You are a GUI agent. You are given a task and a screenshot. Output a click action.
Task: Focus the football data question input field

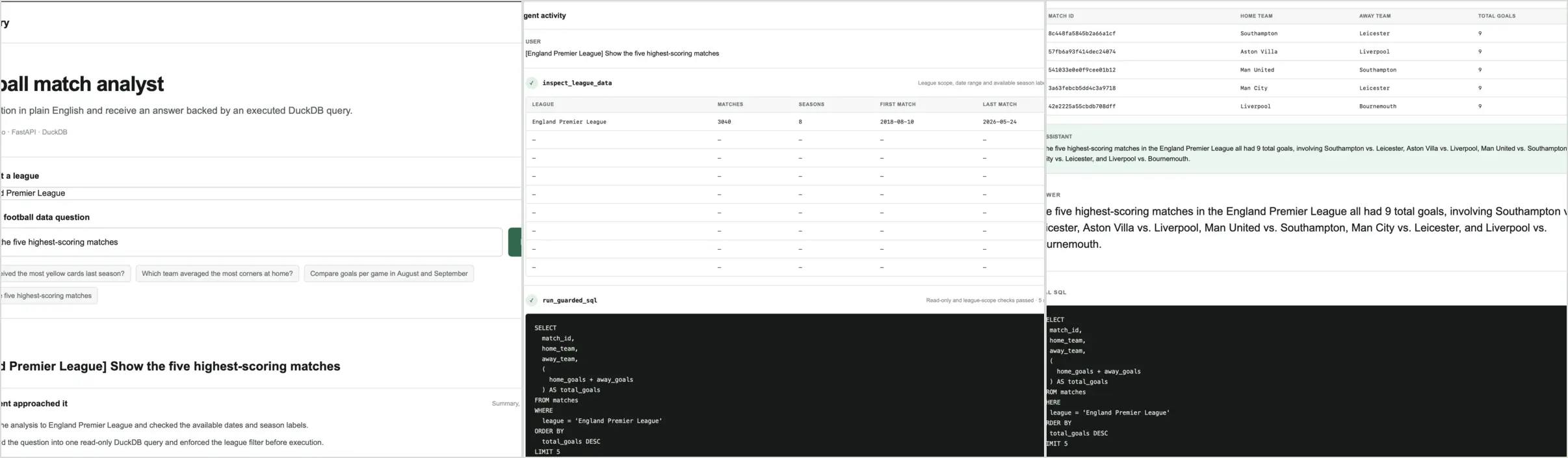(251, 242)
